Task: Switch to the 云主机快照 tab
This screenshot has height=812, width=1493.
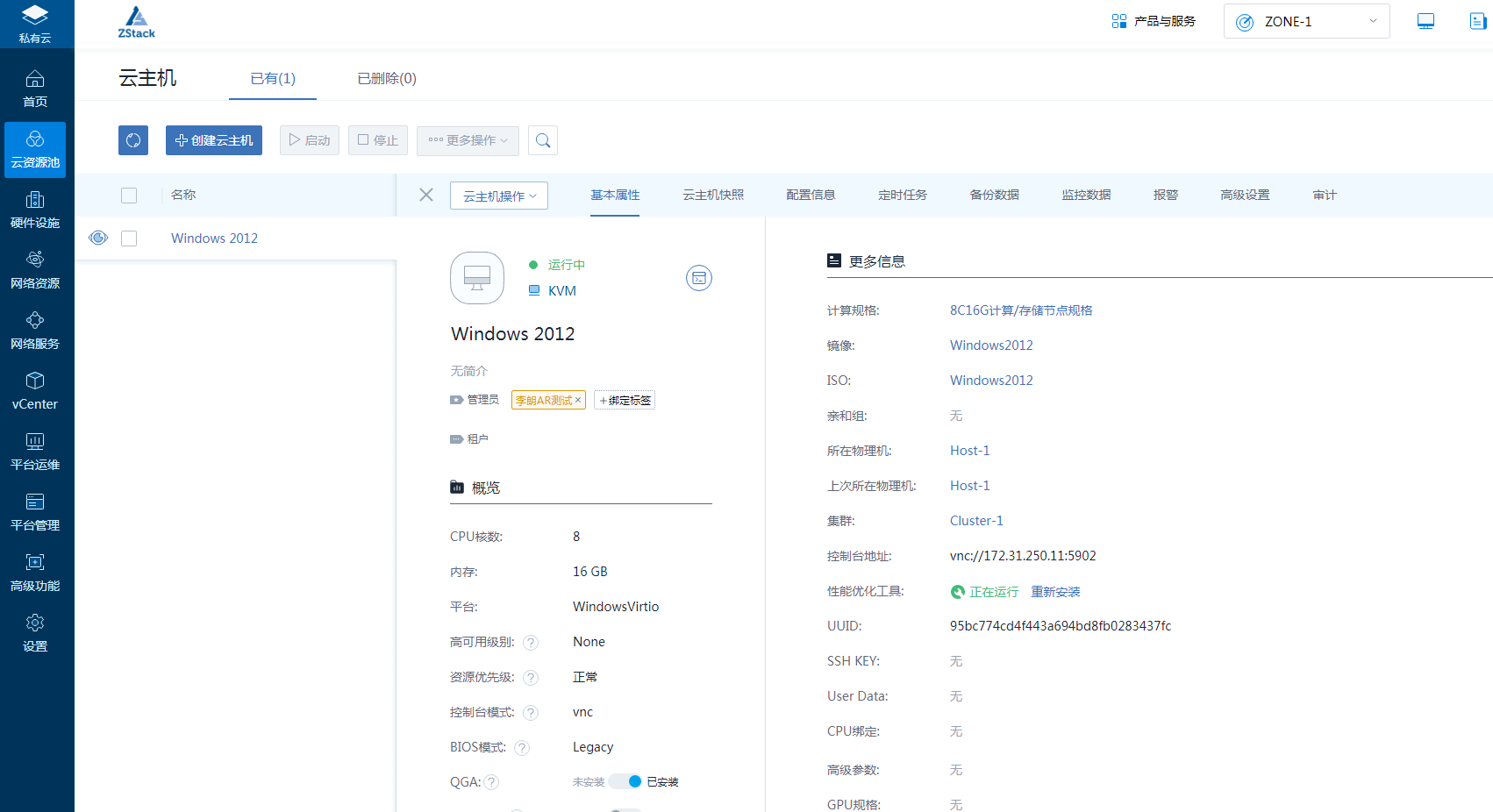Action: pyautogui.click(x=713, y=195)
